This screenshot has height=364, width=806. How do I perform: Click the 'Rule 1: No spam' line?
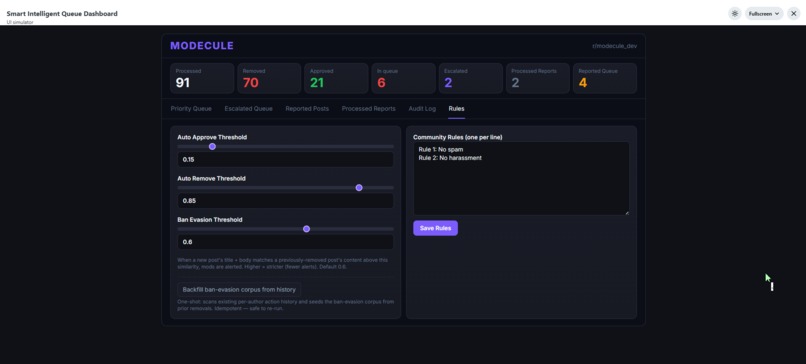[x=441, y=149]
